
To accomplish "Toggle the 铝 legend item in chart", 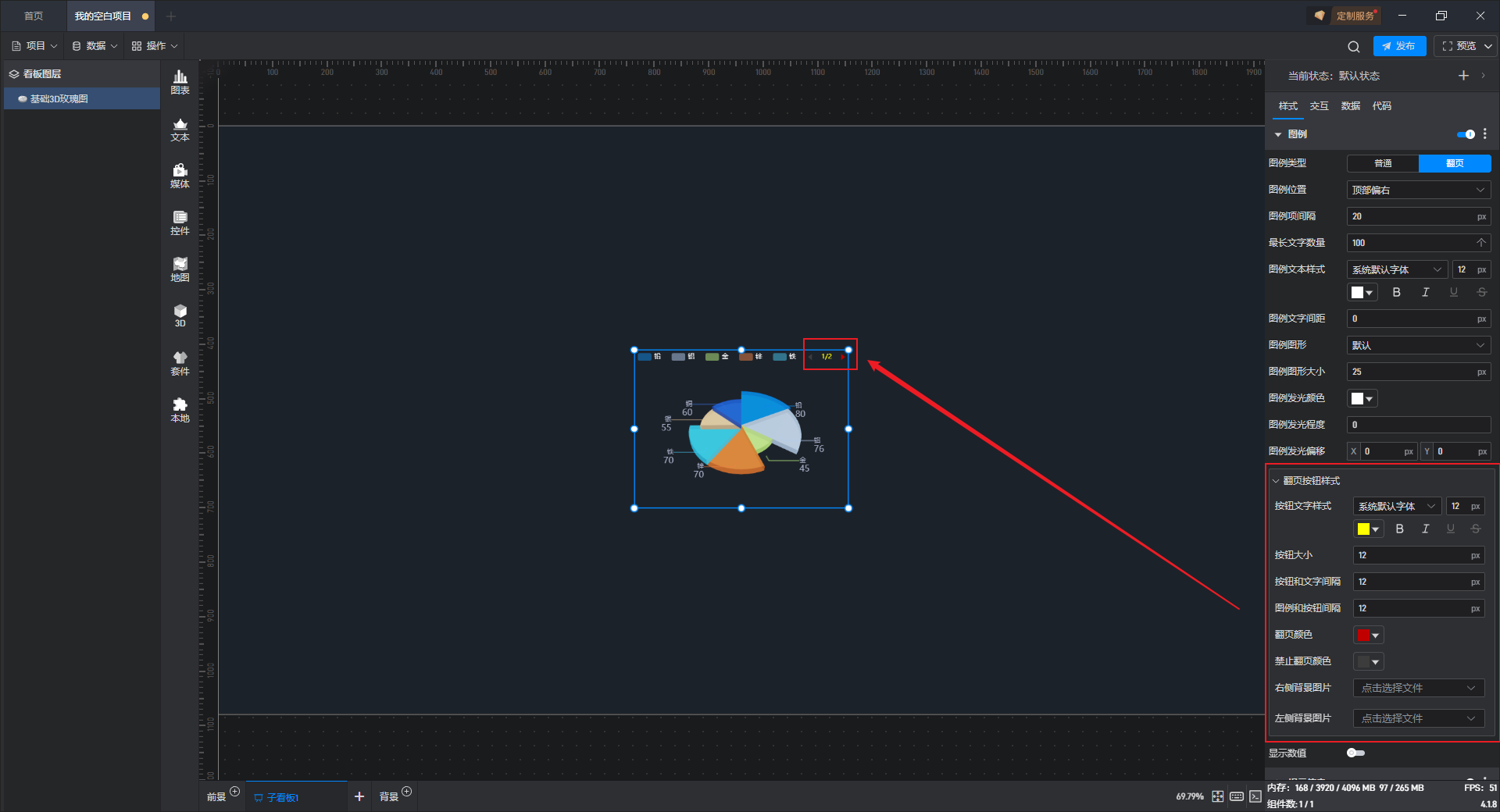I will pyautogui.click(x=683, y=357).
